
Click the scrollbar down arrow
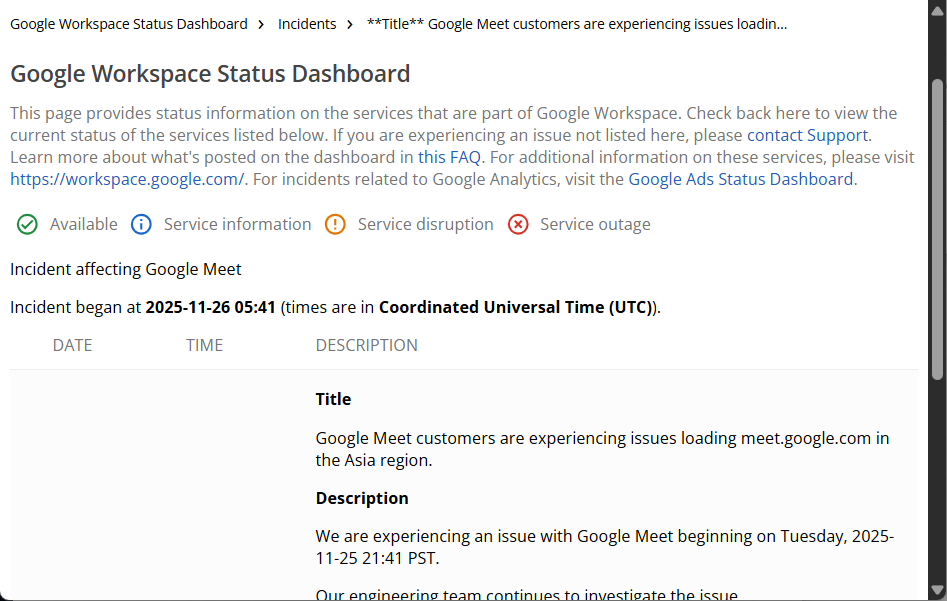pos(938,591)
